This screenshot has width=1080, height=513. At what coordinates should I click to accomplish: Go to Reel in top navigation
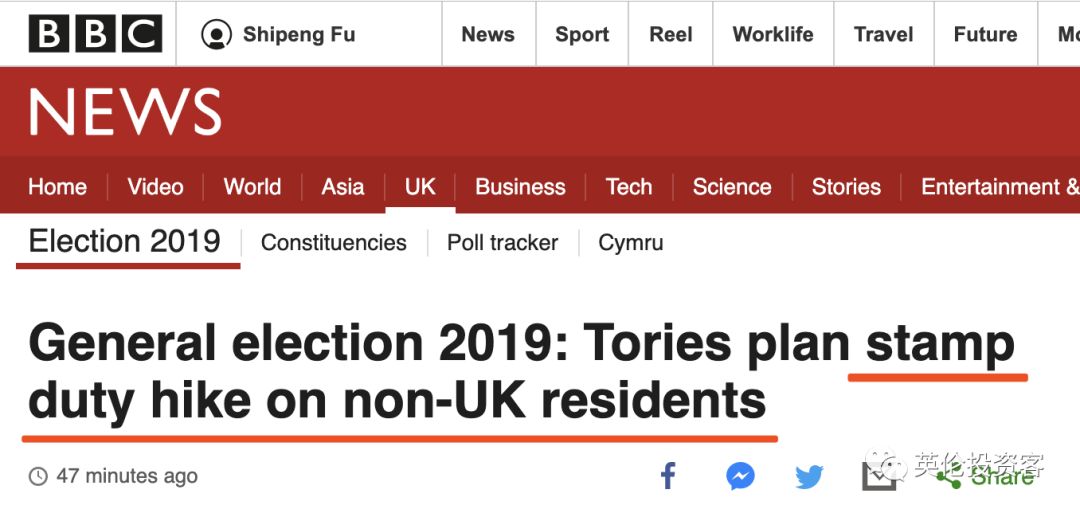(x=670, y=35)
